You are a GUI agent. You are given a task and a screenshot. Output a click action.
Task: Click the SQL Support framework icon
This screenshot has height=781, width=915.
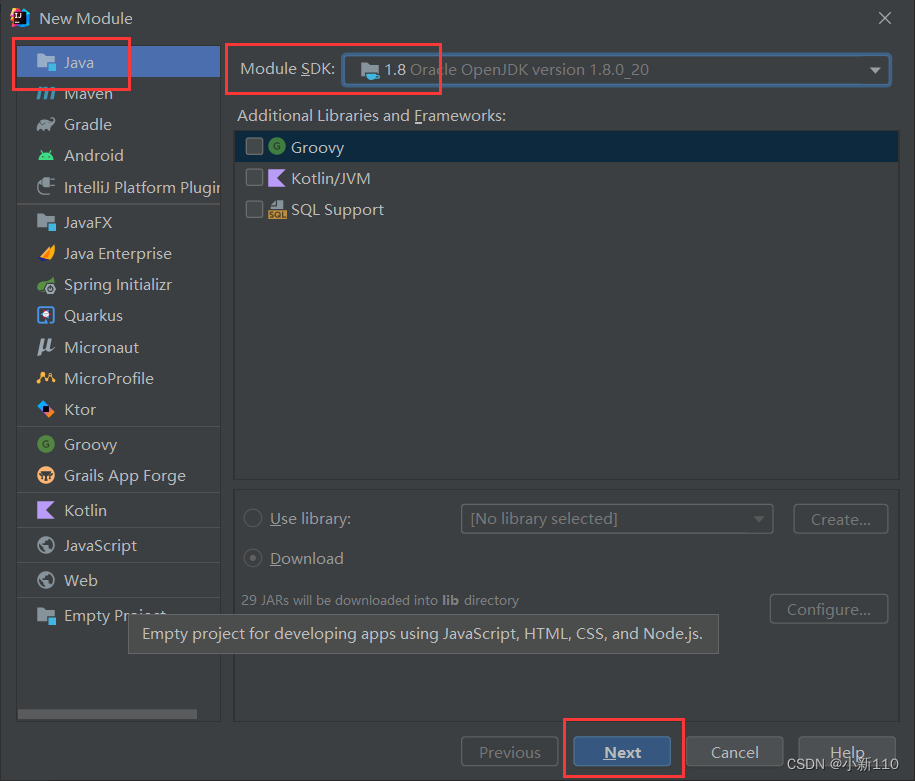[277, 209]
